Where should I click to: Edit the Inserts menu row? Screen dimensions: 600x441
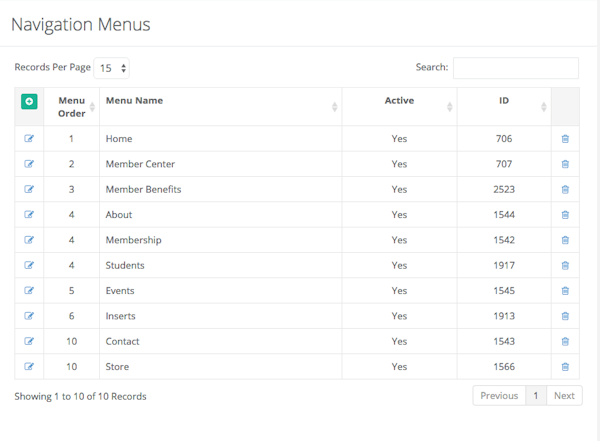[x=29, y=315]
